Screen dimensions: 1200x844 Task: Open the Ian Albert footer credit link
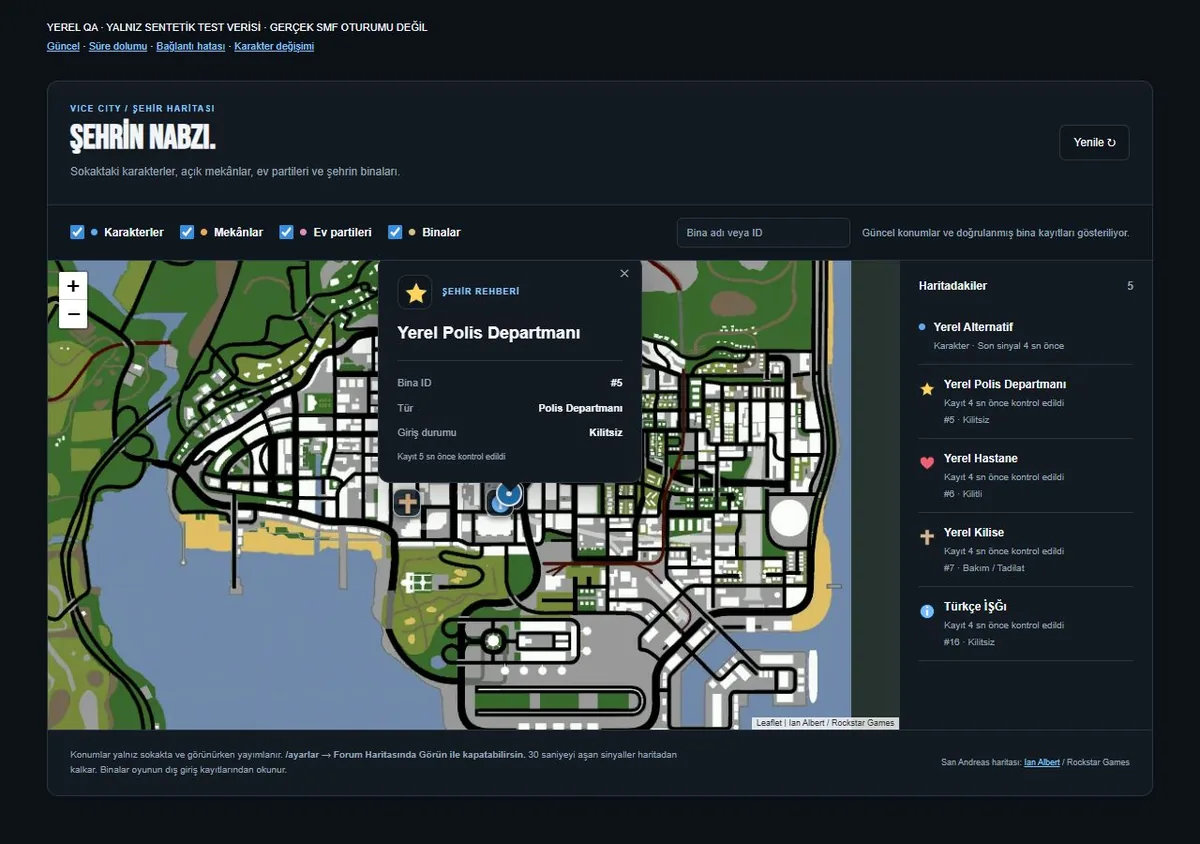1042,762
